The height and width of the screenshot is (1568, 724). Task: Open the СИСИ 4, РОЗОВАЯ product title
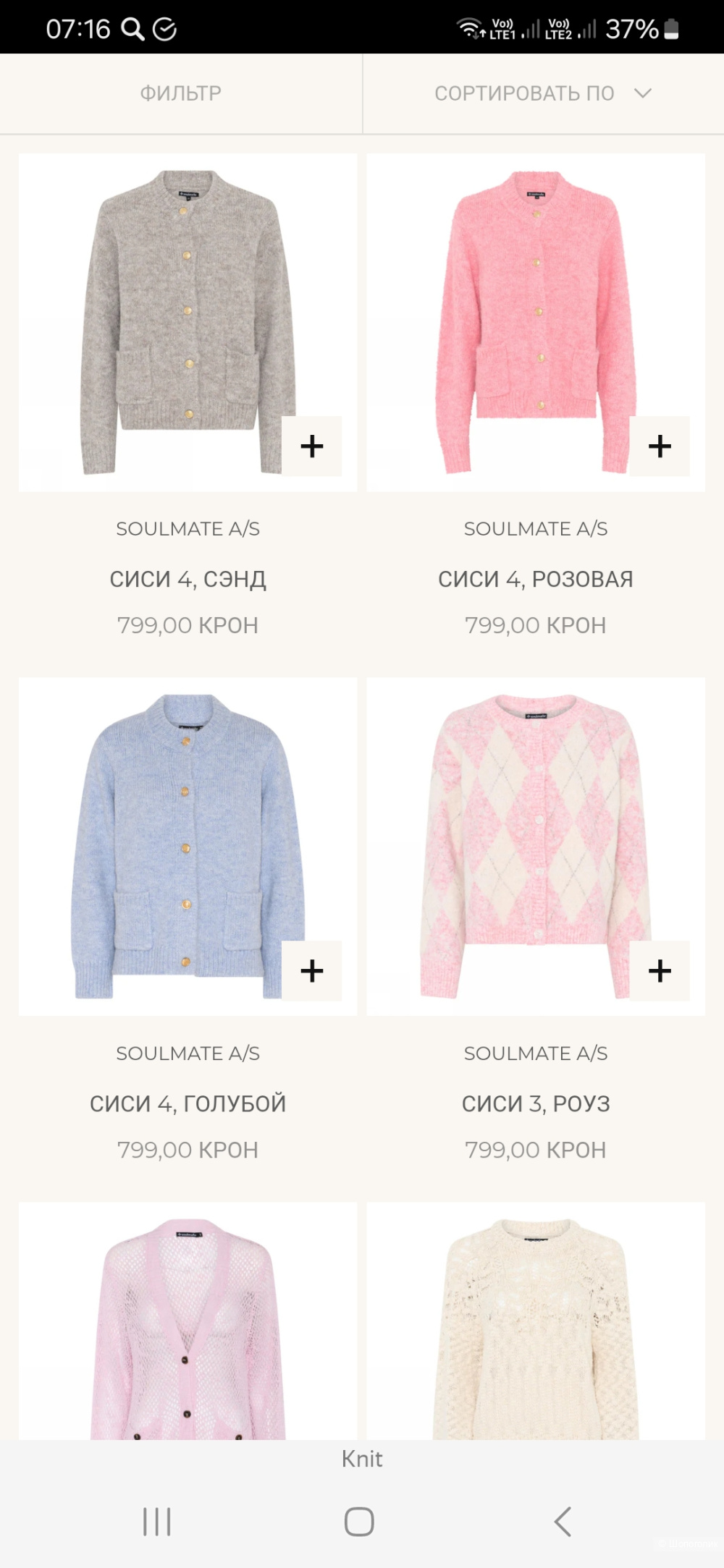[x=536, y=579]
